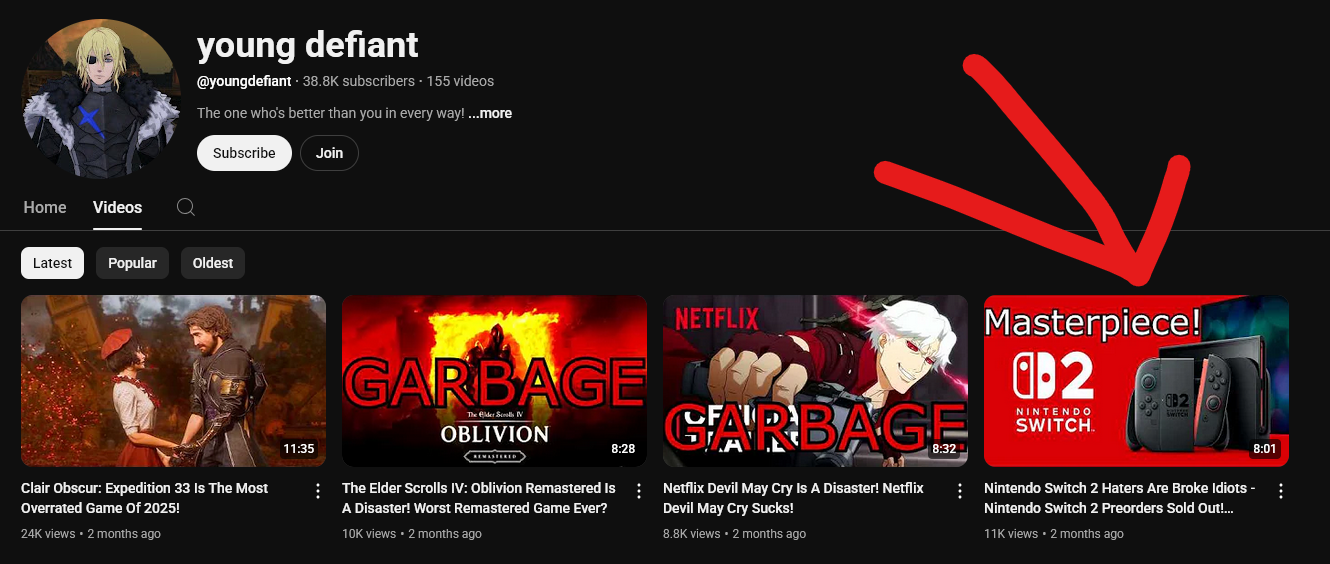The height and width of the screenshot is (564, 1330).
Task: Open Nintendo Switch 2 Haters video title
Action: pos(1120,498)
